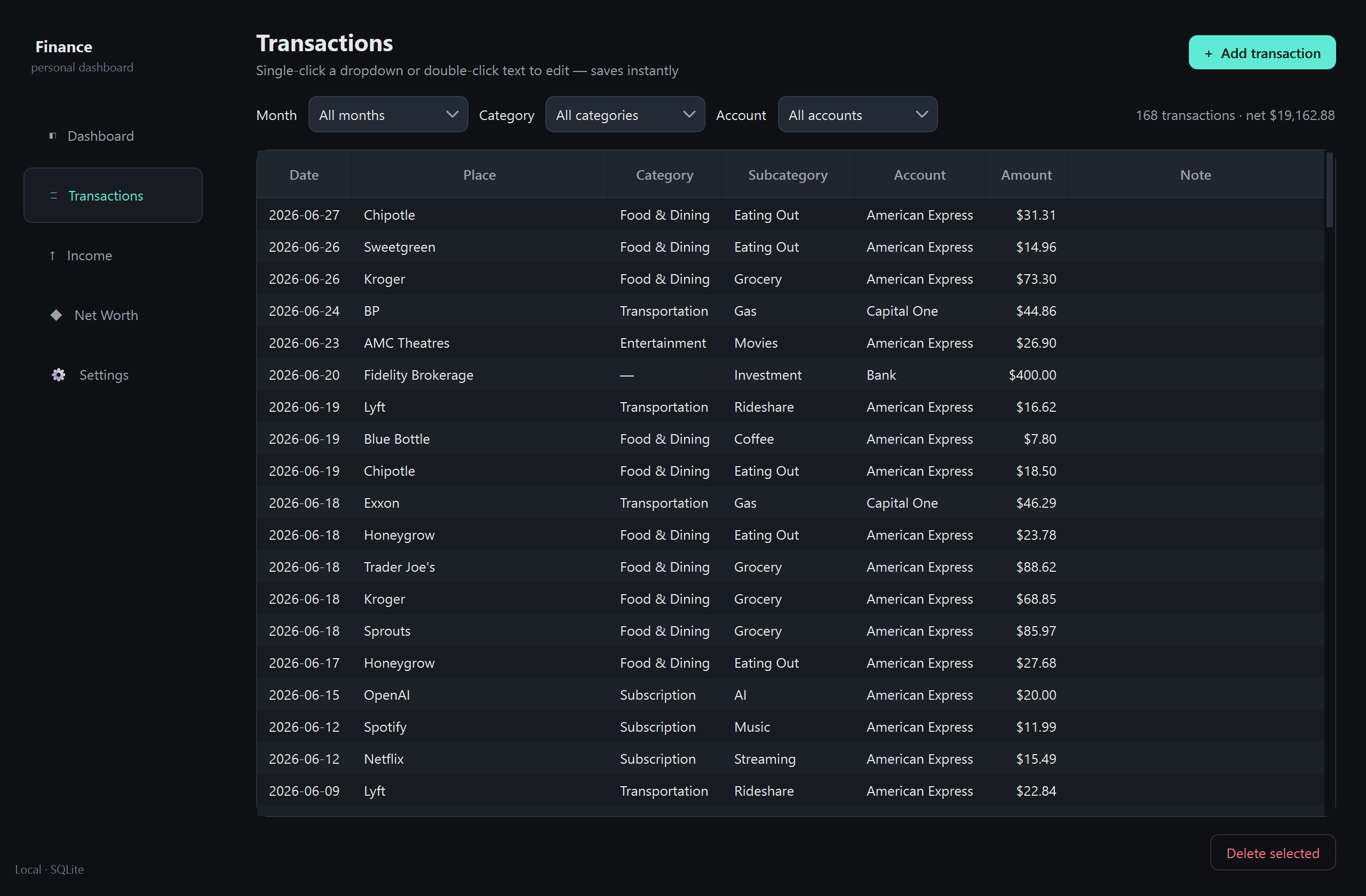Screen dimensions: 1366x896
Task: Click the Date column header
Action: pyautogui.click(x=304, y=175)
